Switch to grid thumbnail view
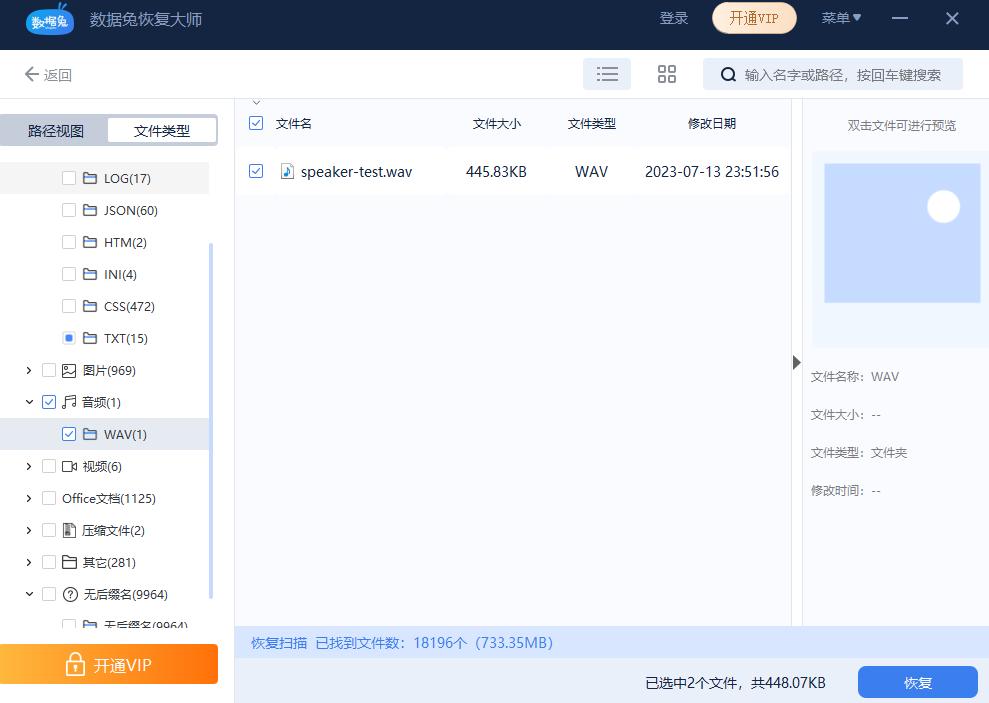This screenshot has width=989, height=703. [667, 74]
